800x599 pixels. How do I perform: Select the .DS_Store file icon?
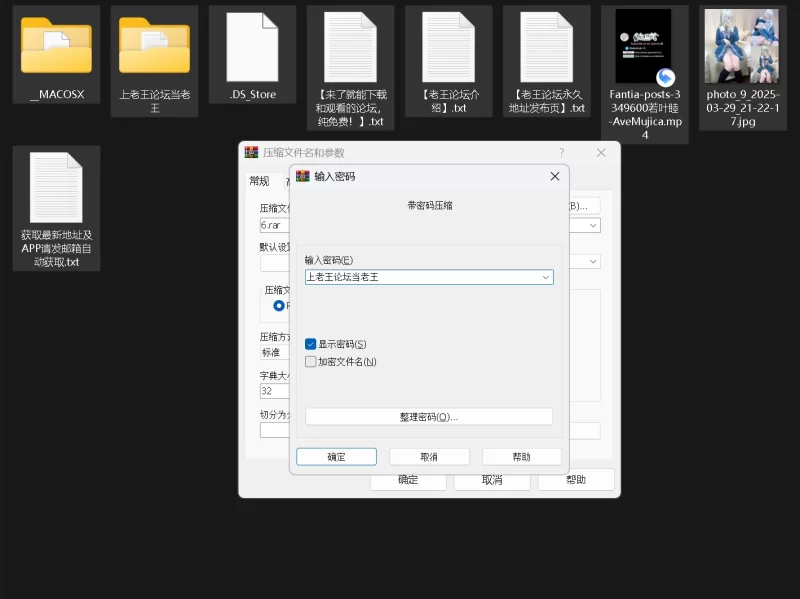(x=251, y=47)
